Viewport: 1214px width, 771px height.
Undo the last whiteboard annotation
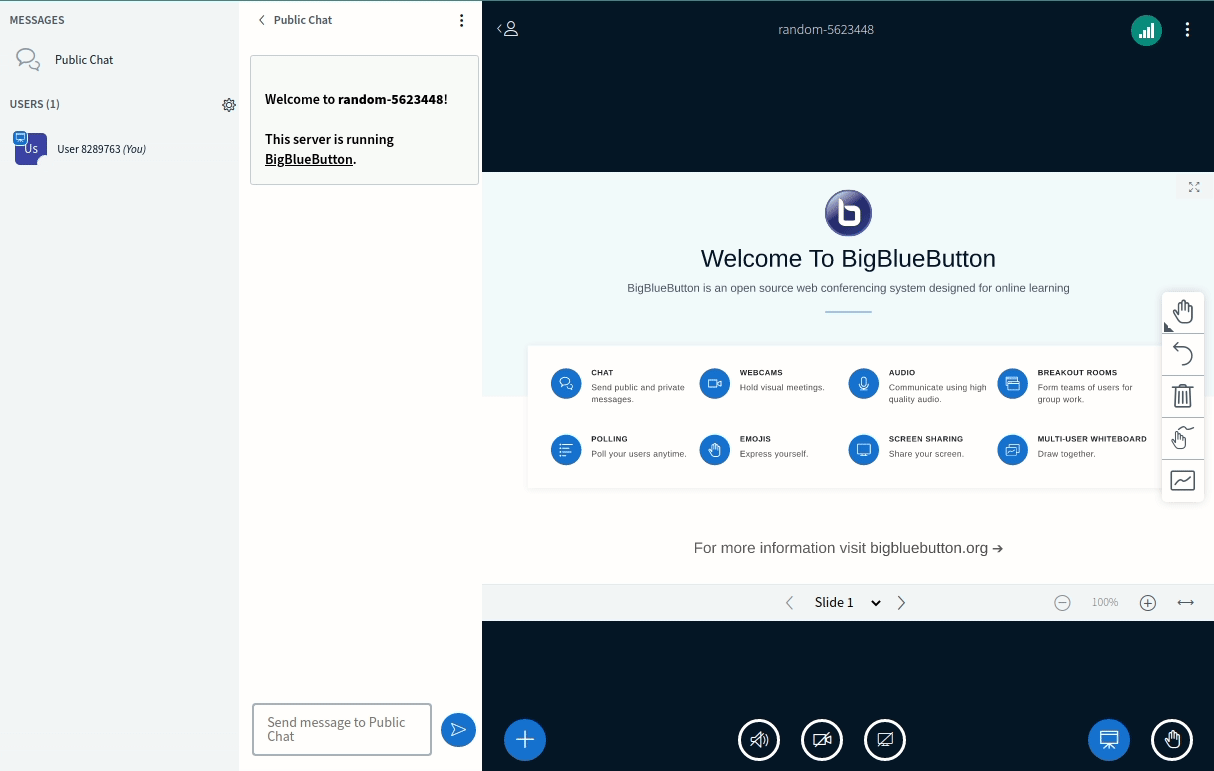(1183, 353)
